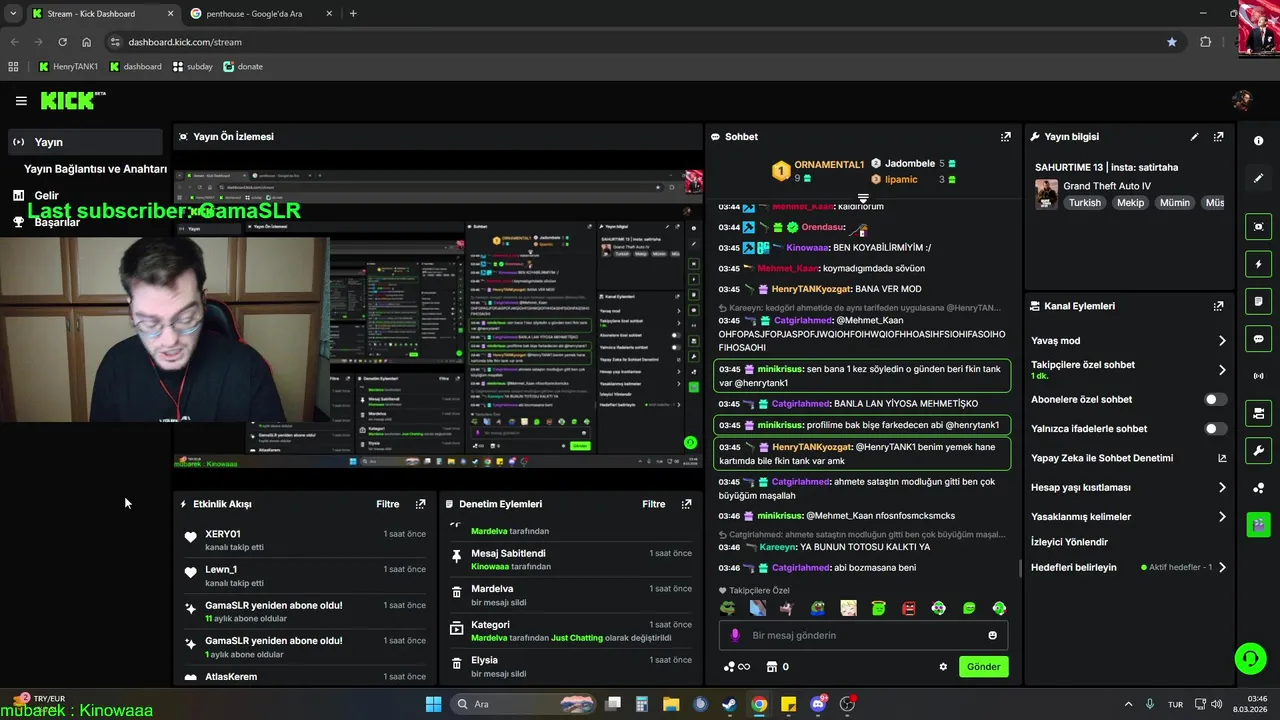The image size is (1280, 720).
Task: Open the subday bookmark
Action: point(192,67)
